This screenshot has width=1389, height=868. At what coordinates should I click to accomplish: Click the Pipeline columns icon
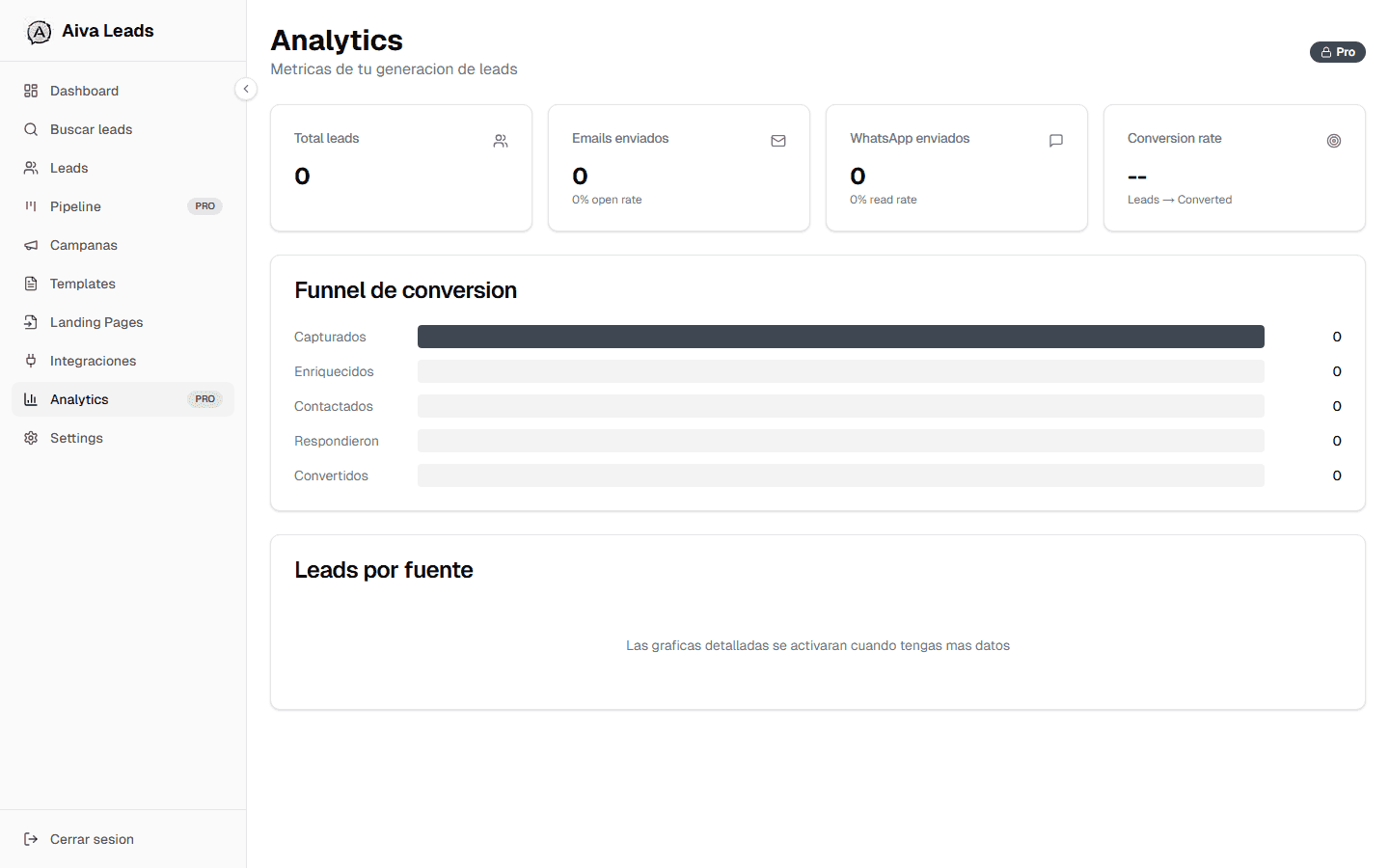(x=31, y=206)
